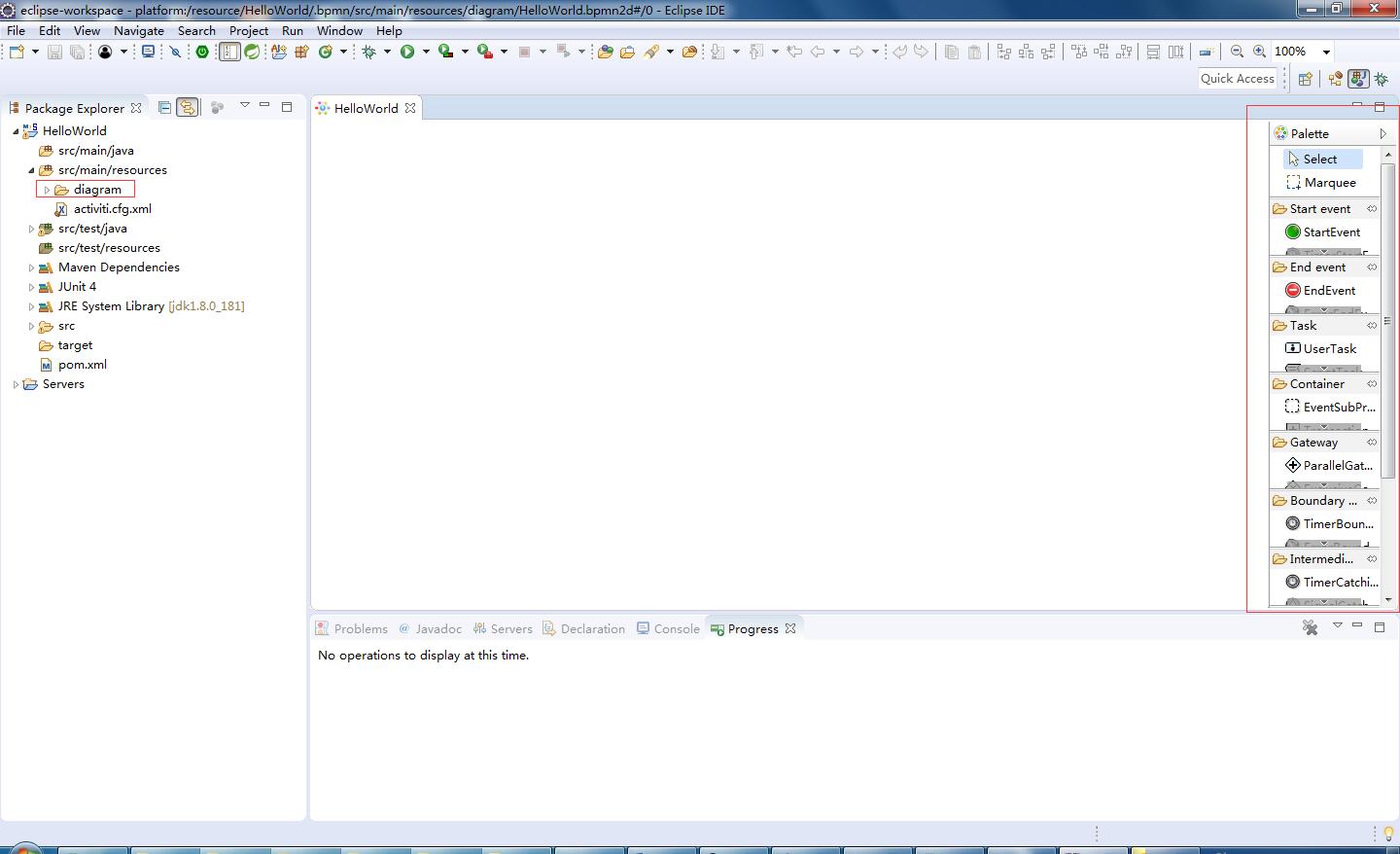Select the StartEvent palette tool

point(1323,231)
